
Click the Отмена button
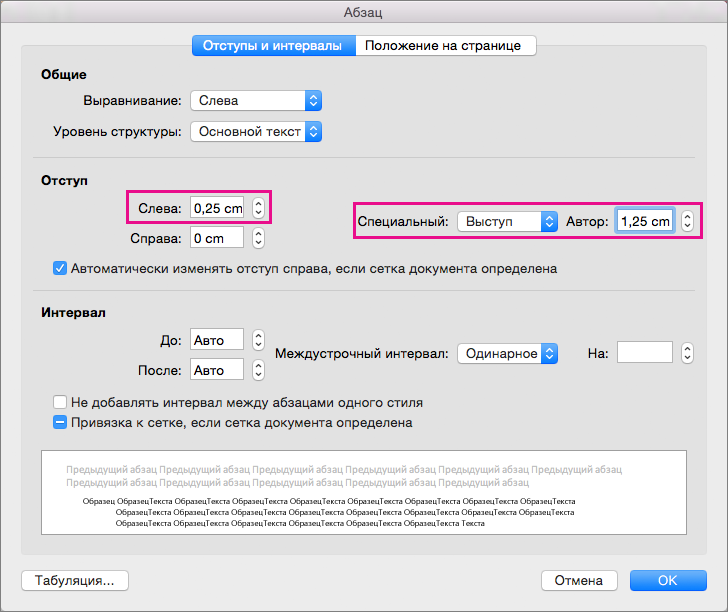point(579,580)
